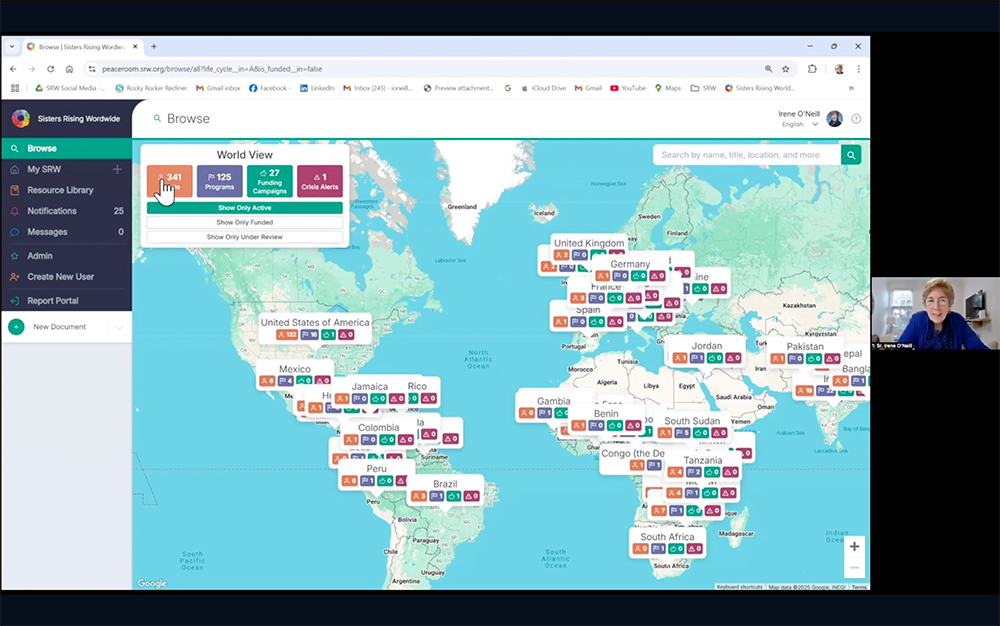Click the map search input field
1000x626 pixels.
tap(745, 155)
